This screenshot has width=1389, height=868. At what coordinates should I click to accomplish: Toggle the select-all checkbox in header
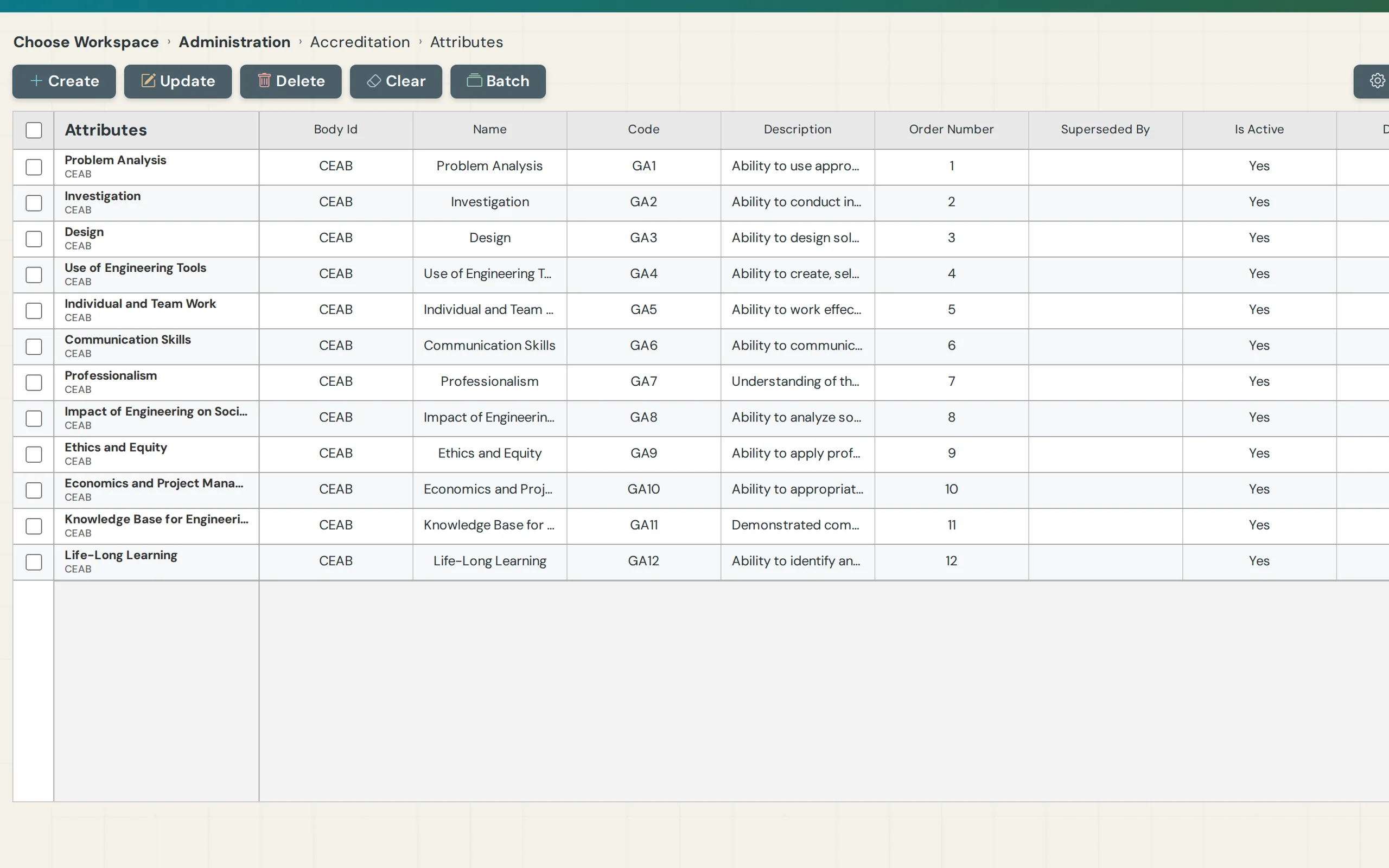tap(34, 130)
